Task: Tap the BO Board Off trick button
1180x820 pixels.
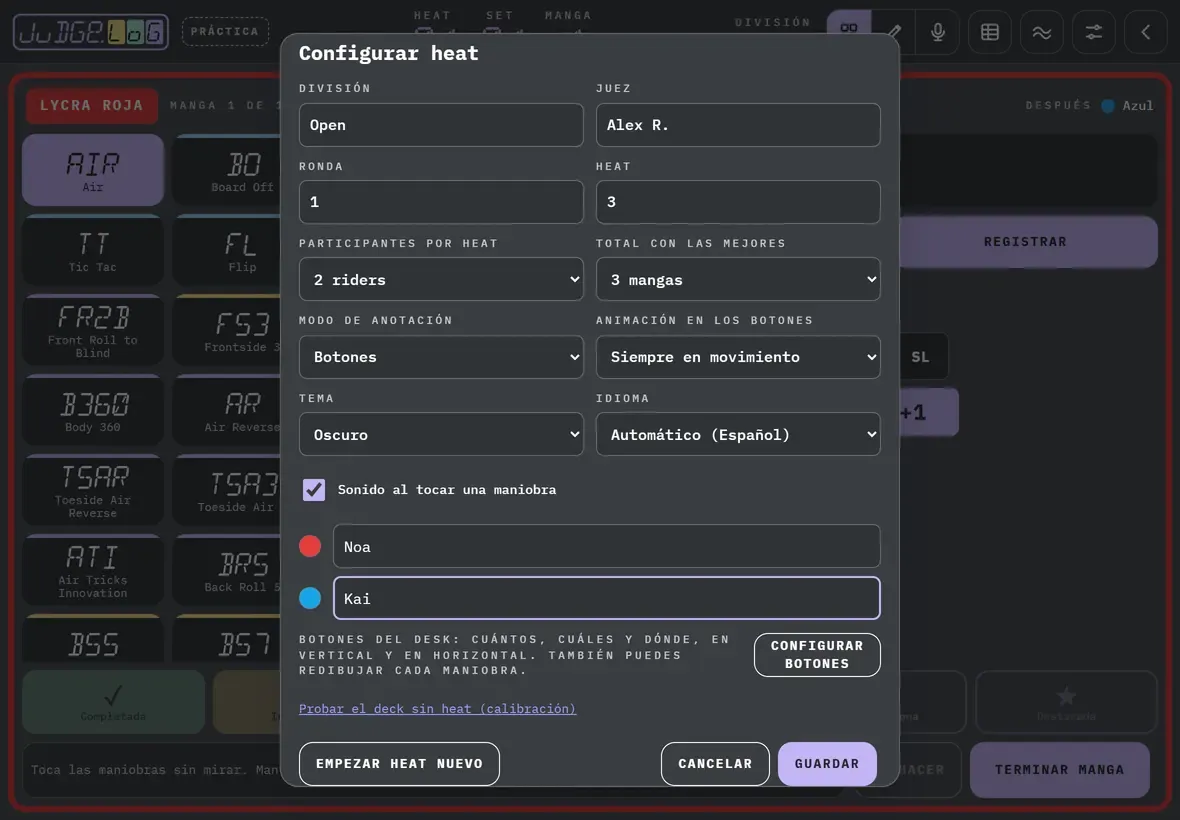Action: 227,170
